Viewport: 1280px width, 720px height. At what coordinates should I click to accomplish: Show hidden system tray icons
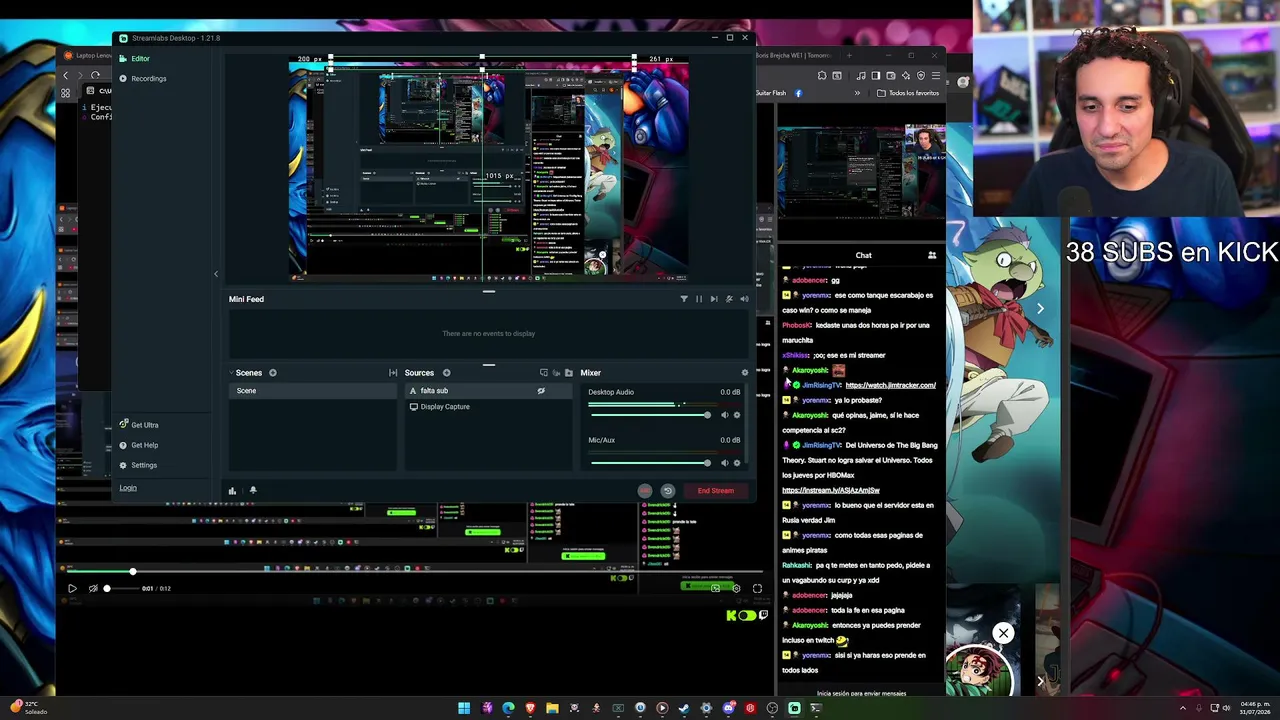coord(1182,708)
